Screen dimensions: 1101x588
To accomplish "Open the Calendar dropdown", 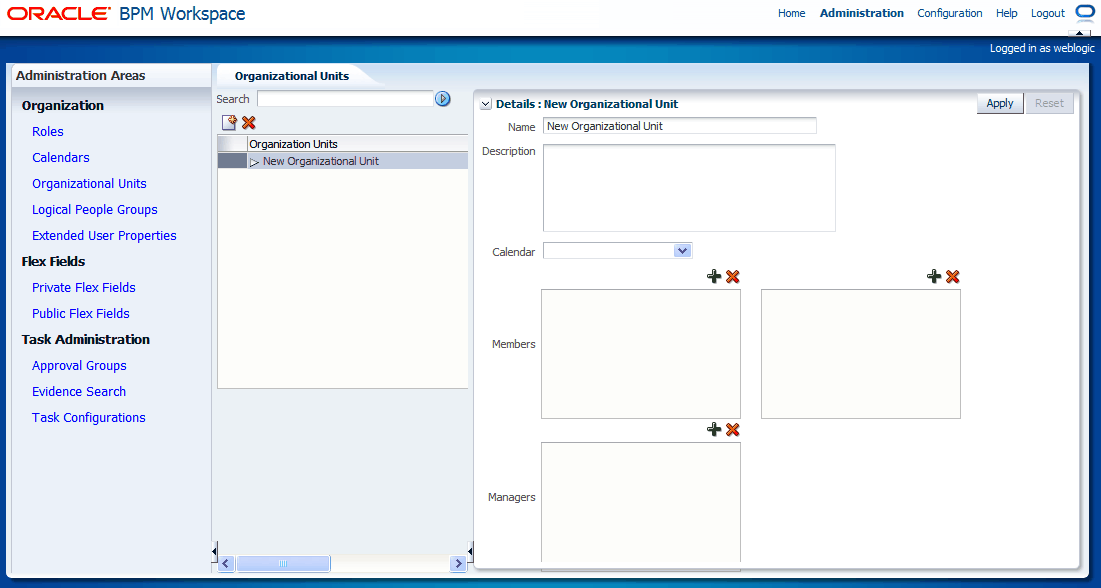I will (681, 251).
